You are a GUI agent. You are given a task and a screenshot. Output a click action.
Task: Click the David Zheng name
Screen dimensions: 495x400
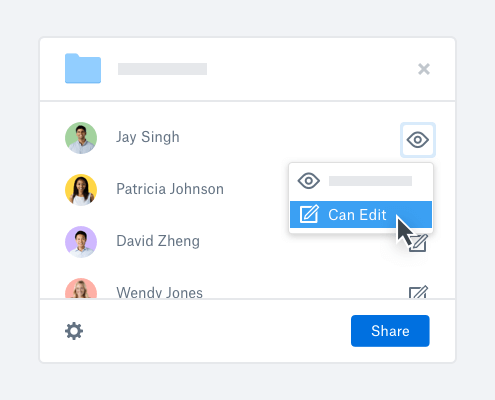click(158, 241)
